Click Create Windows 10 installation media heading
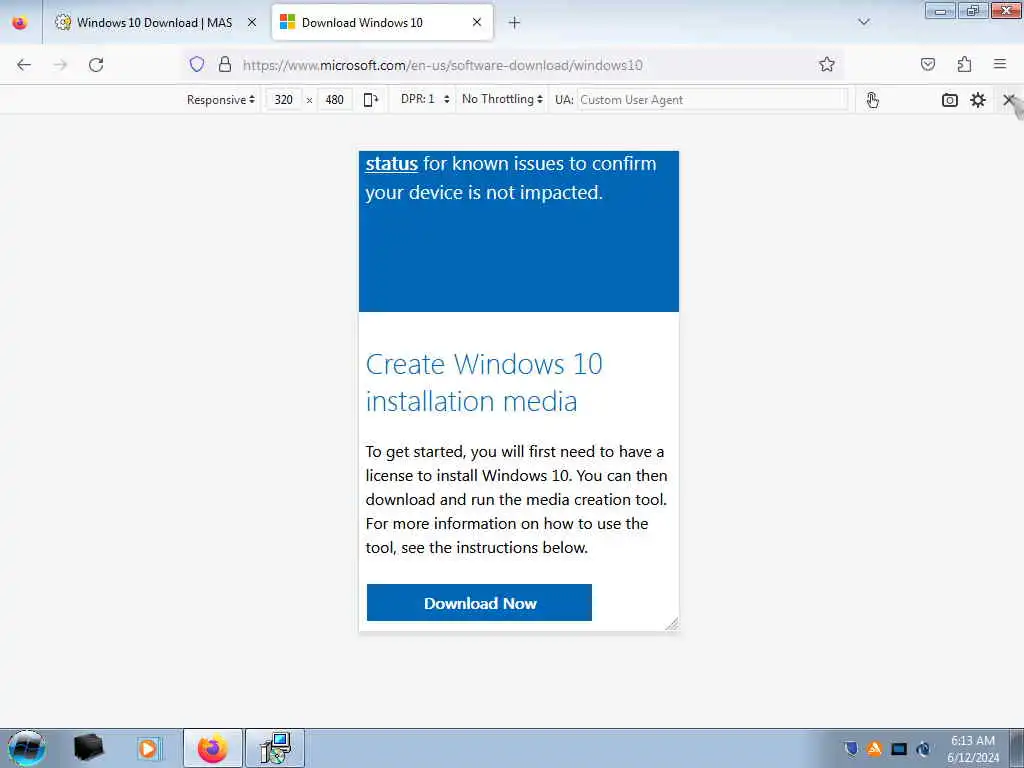The height and width of the screenshot is (768, 1024). 484,383
